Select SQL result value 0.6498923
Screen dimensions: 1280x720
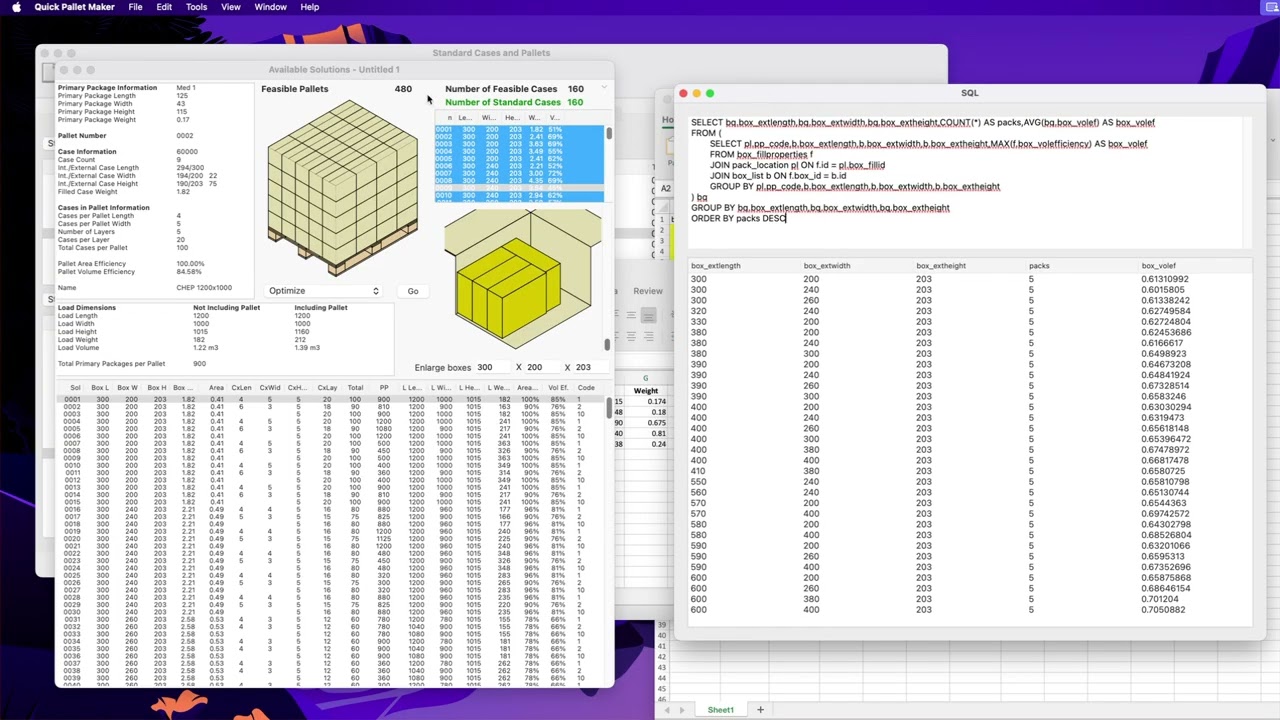1163,354
